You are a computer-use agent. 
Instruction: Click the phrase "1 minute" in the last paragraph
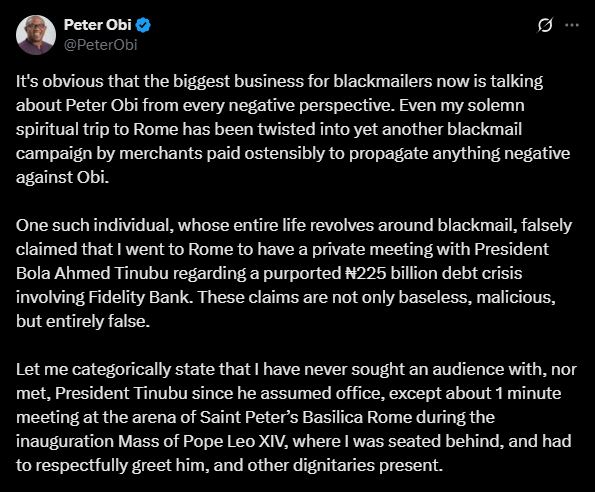[529, 393]
